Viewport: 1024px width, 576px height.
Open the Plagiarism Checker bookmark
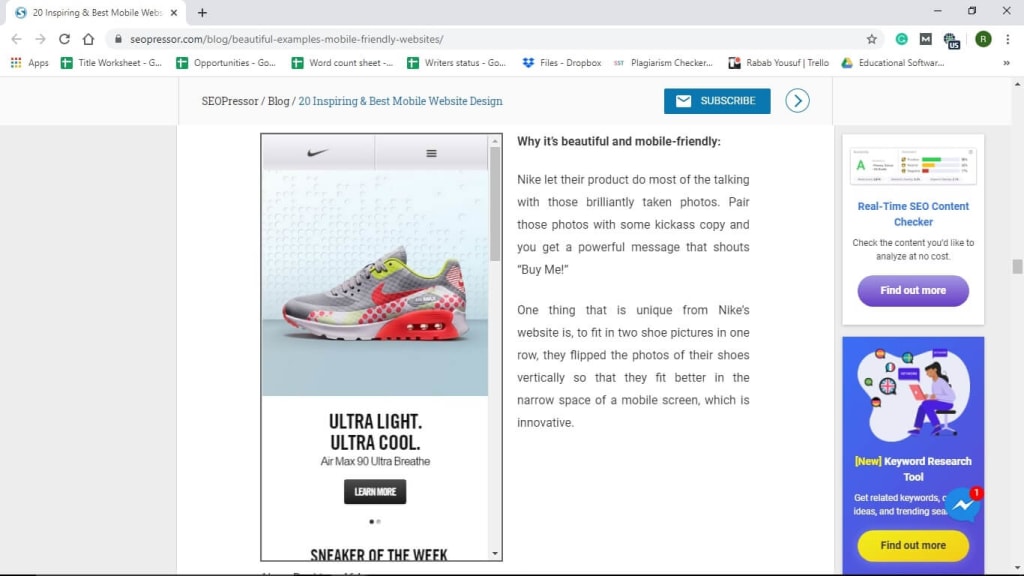click(x=663, y=63)
